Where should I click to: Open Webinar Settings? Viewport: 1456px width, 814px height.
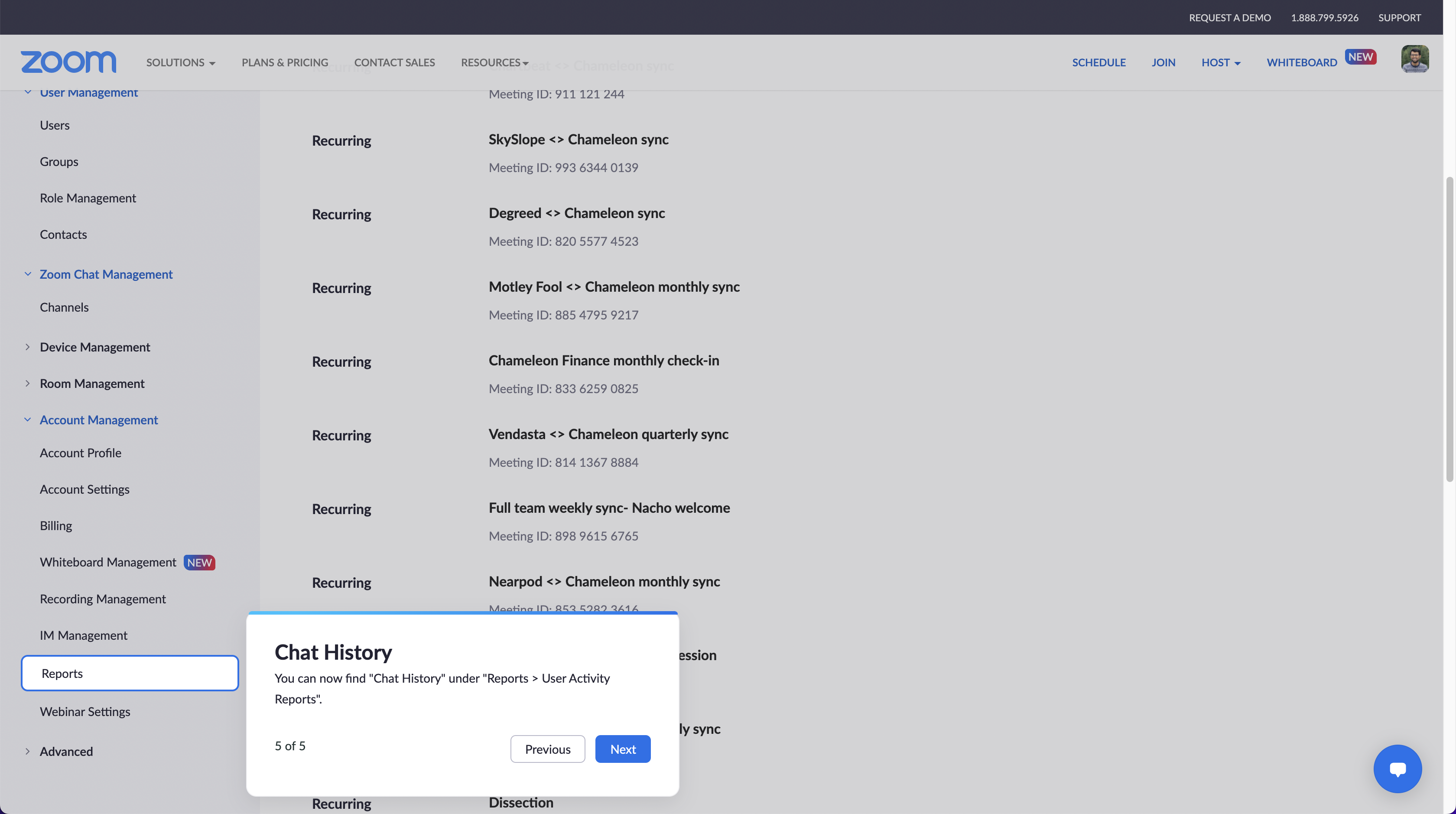pyautogui.click(x=85, y=712)
